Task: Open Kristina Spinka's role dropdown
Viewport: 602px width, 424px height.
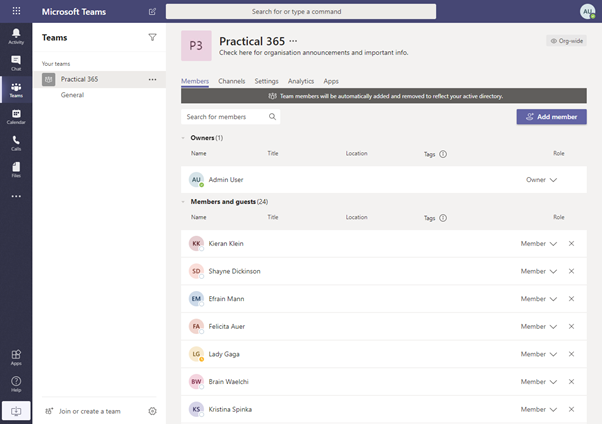Action: tap(539, 409)
